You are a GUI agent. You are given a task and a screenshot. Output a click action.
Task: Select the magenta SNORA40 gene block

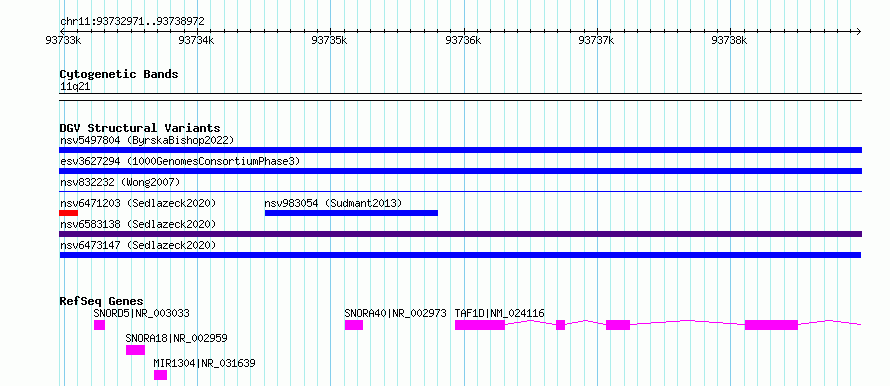point(354,325)
